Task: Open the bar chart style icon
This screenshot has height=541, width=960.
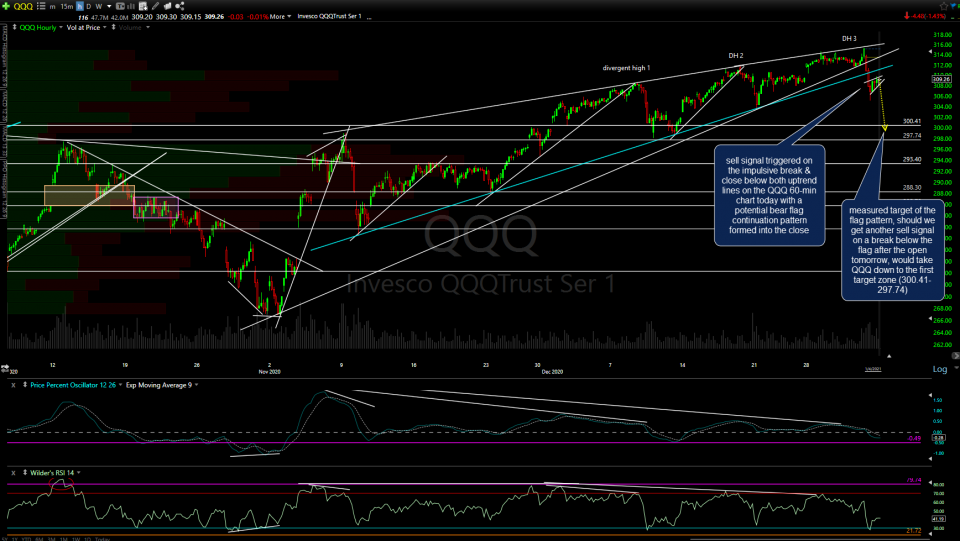Action: pyautogui.click(x=130, y=6)
